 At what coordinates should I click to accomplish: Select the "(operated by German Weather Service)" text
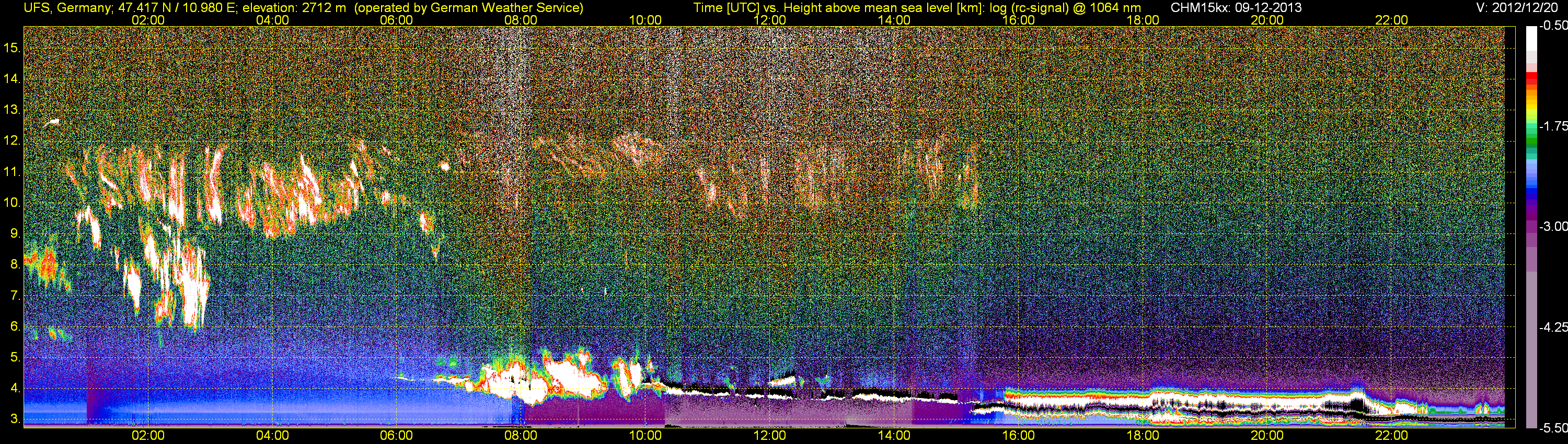(x=469, y=8)
